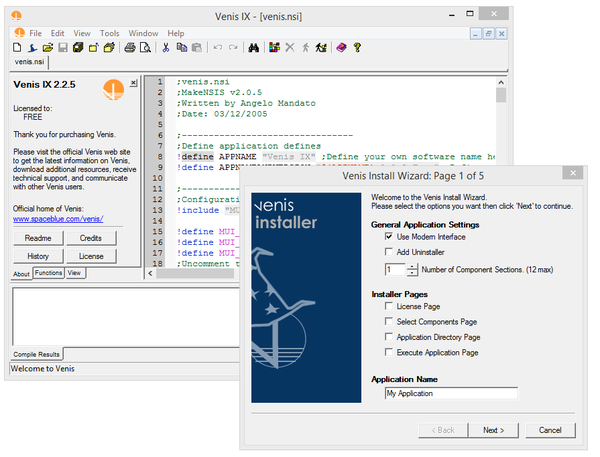Launch the install wizard hat icon
Viewport: 600px width, 457px height.
[33, 47]
